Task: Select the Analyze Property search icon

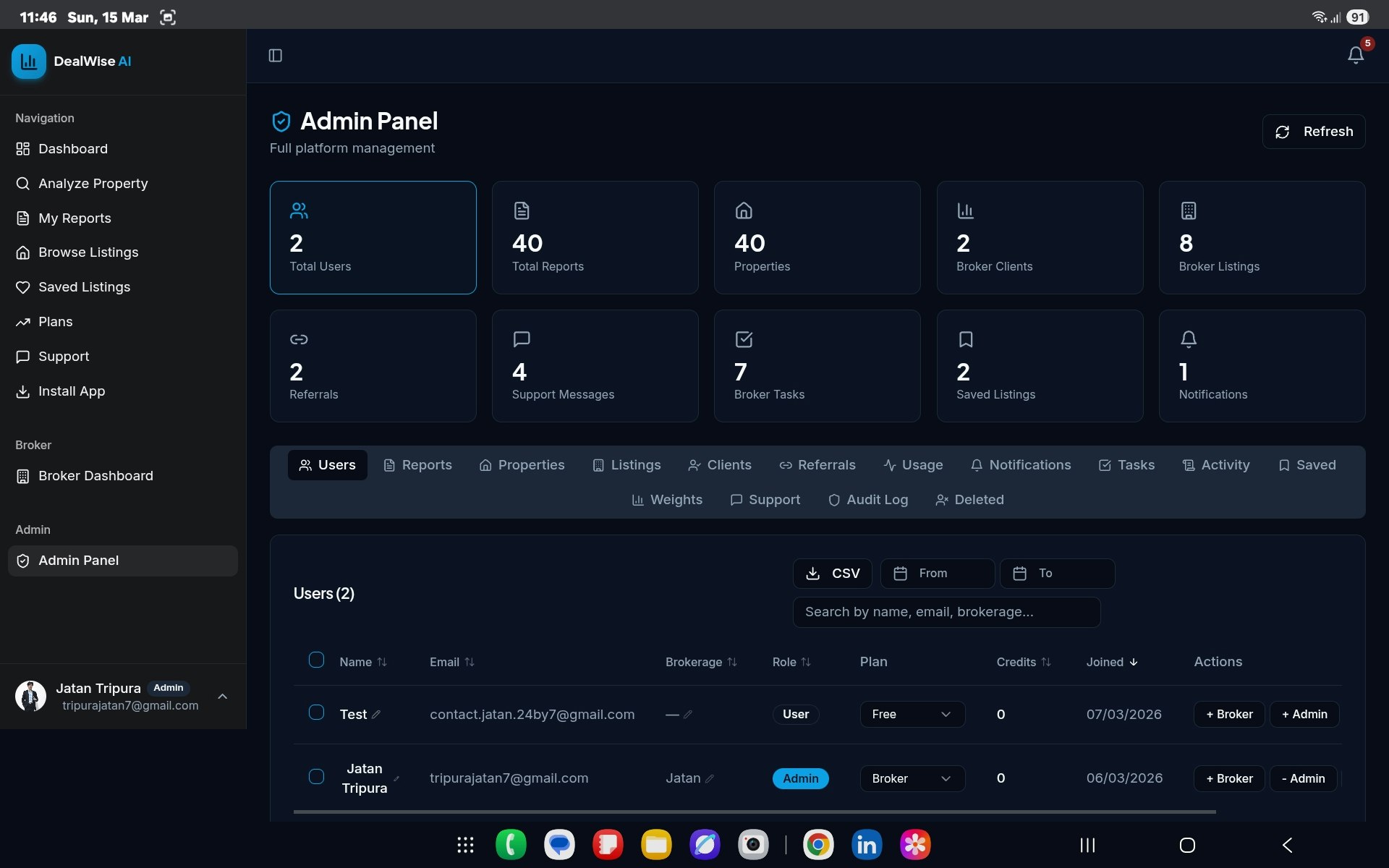Action: coord(22,184)
